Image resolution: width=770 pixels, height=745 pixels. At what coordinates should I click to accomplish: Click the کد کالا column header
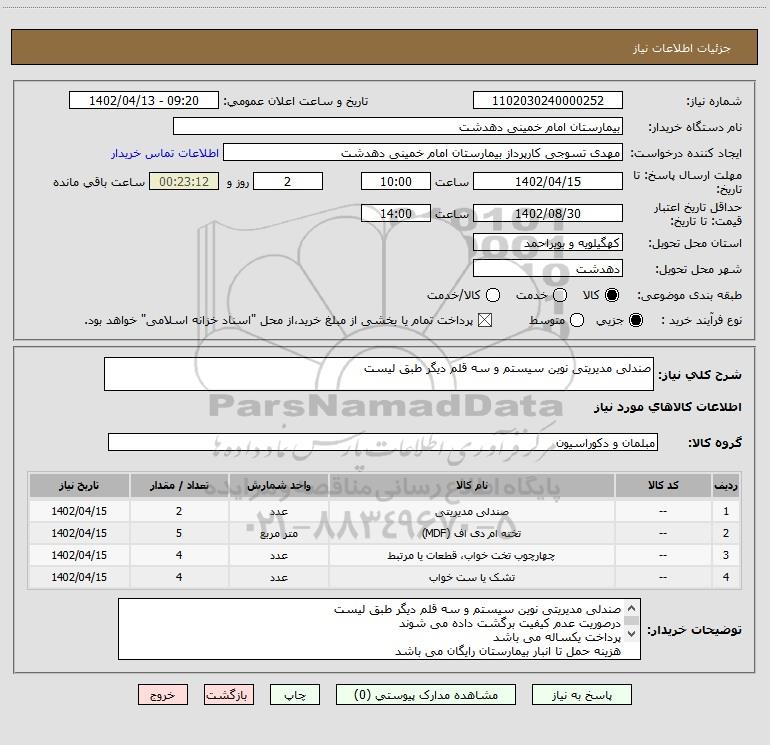(x=663, y=485)
